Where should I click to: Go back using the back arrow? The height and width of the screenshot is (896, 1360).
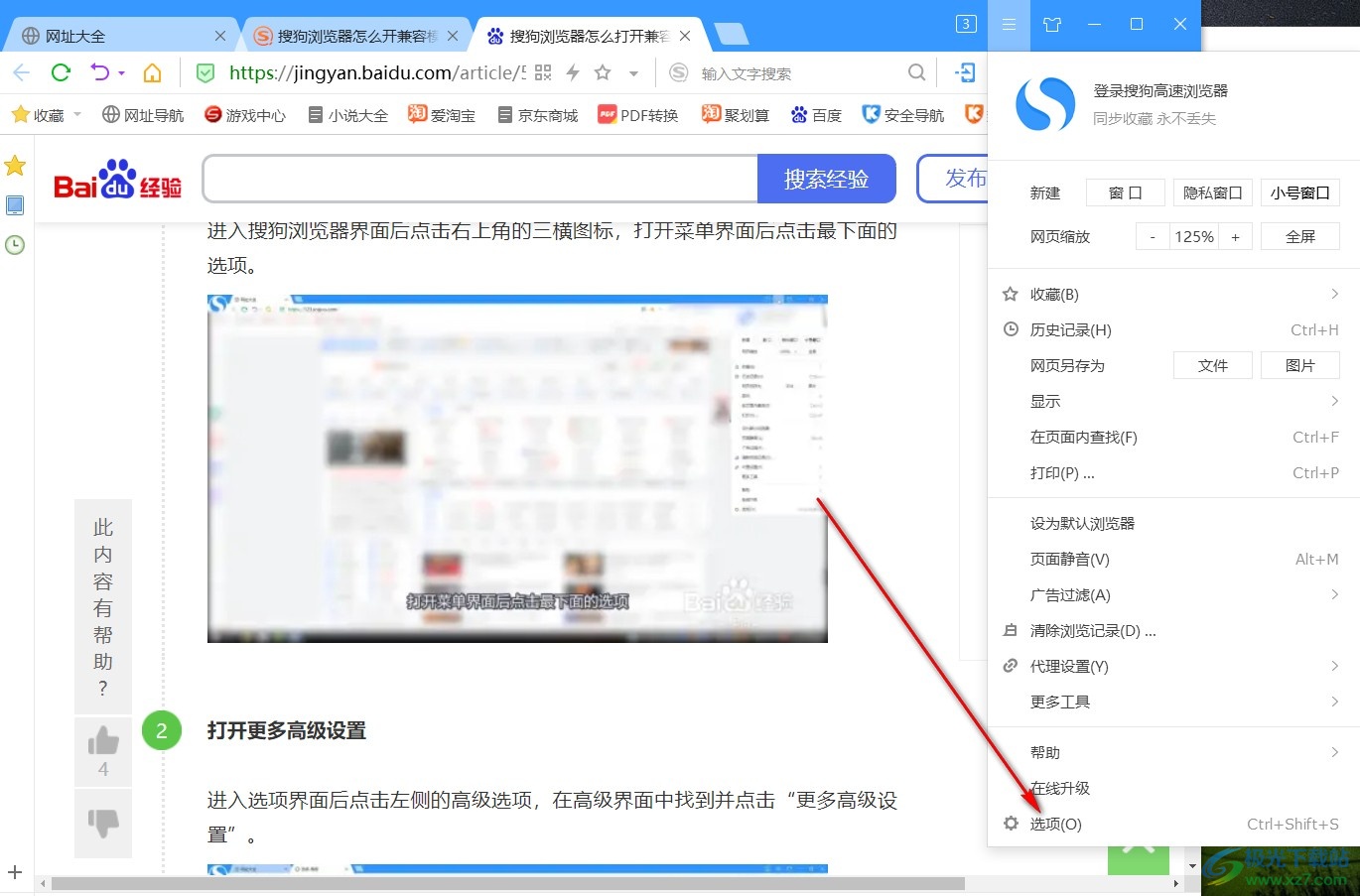tap(22, 72)
